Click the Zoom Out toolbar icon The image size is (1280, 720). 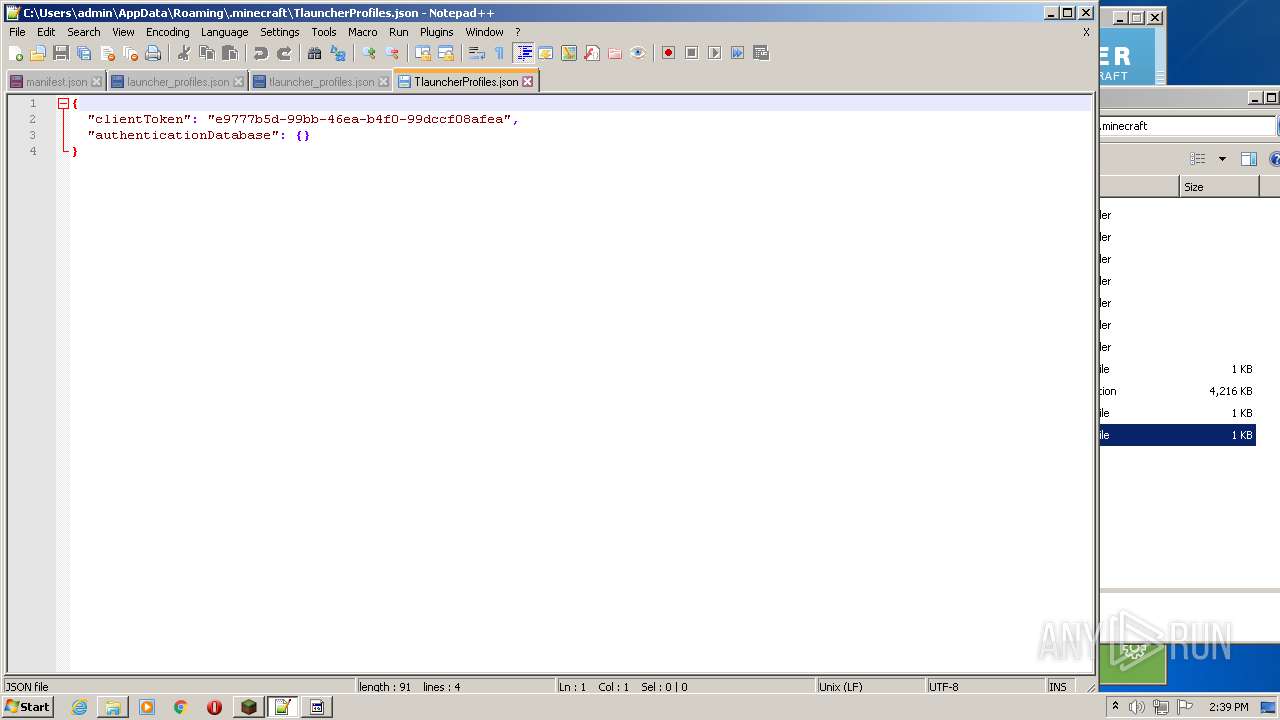(x=392, y=53)
